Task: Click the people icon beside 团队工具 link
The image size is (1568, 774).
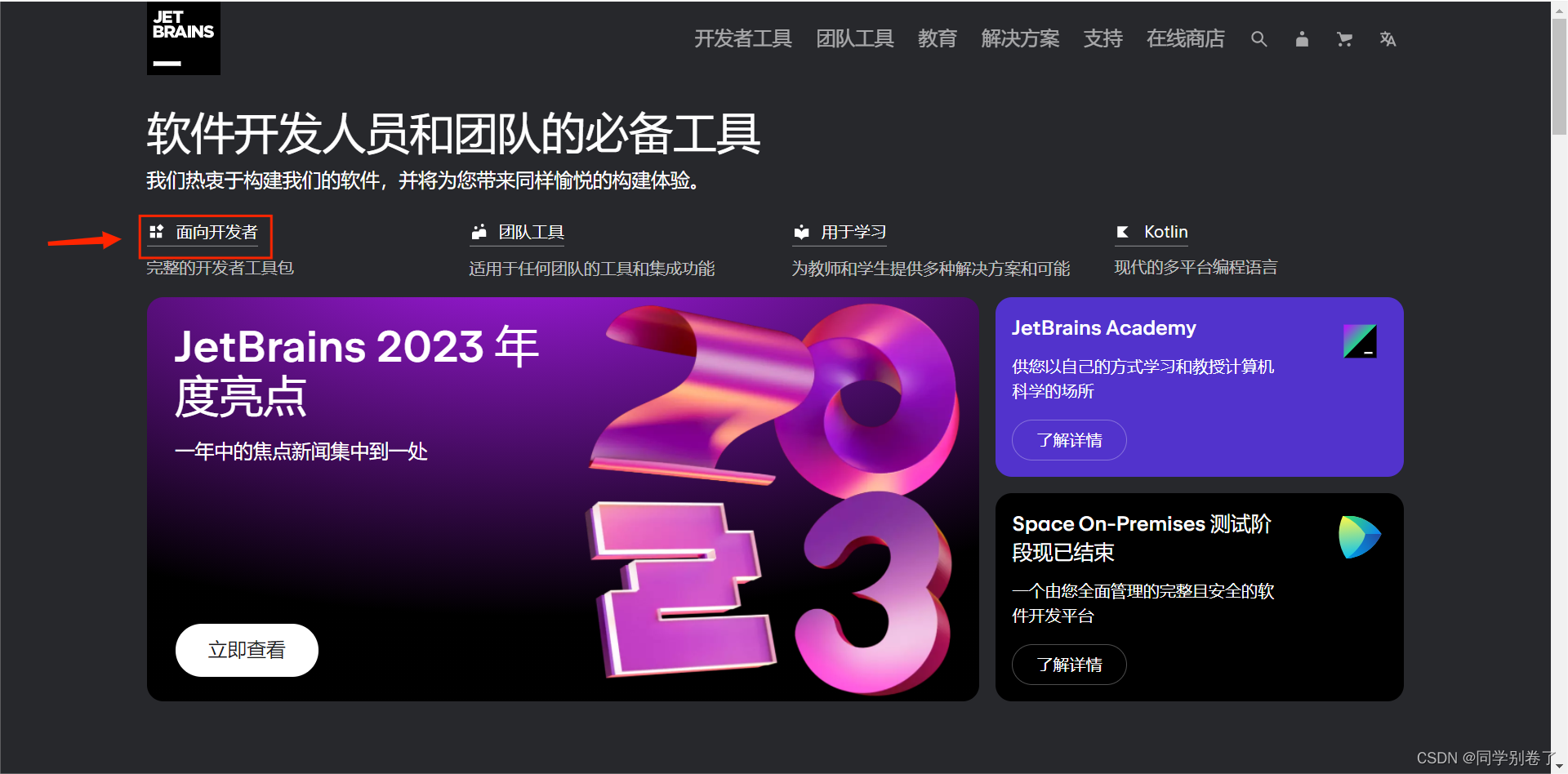Action: (479, 232)
